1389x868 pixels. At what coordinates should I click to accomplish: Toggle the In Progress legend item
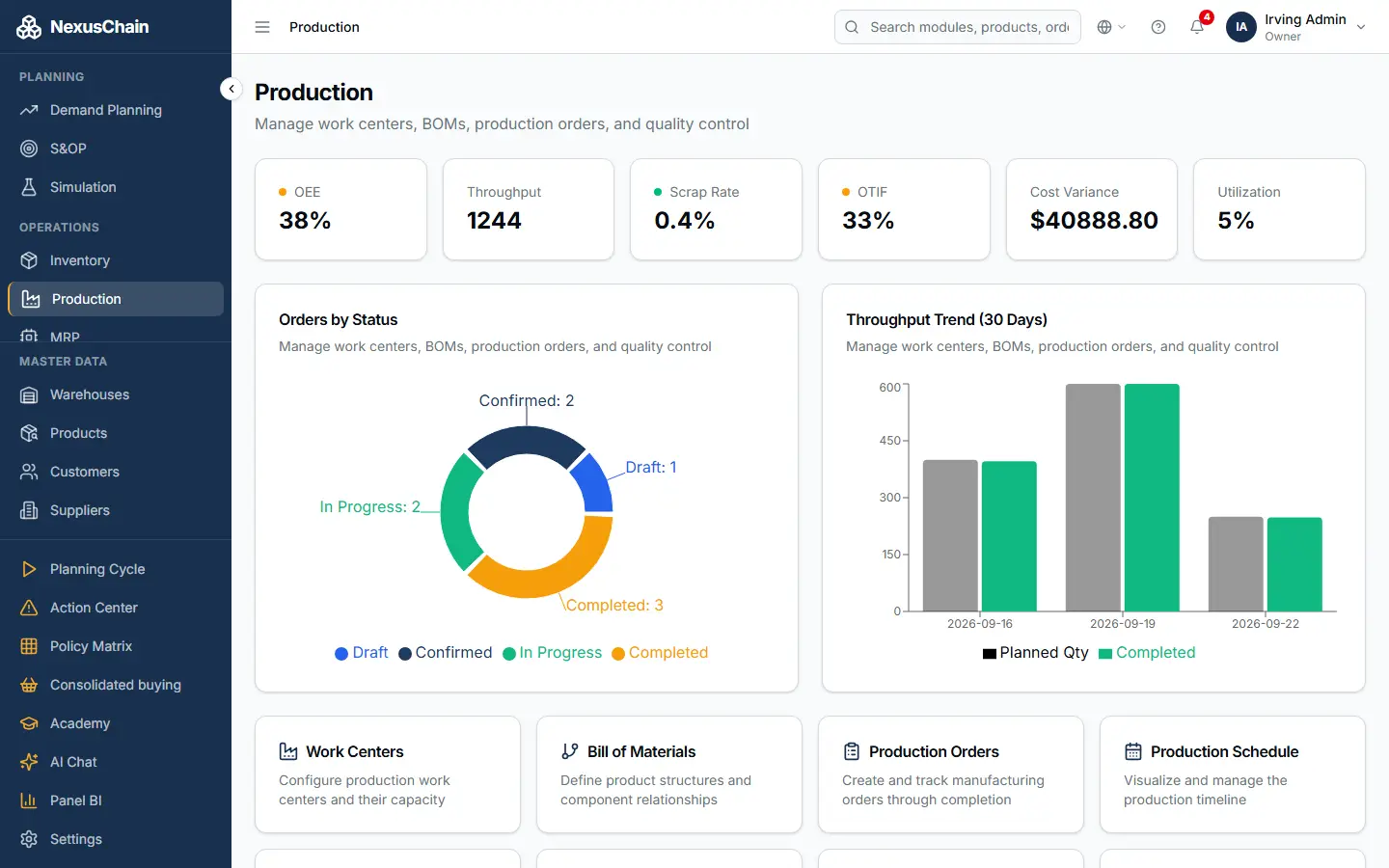pos(553,653)
